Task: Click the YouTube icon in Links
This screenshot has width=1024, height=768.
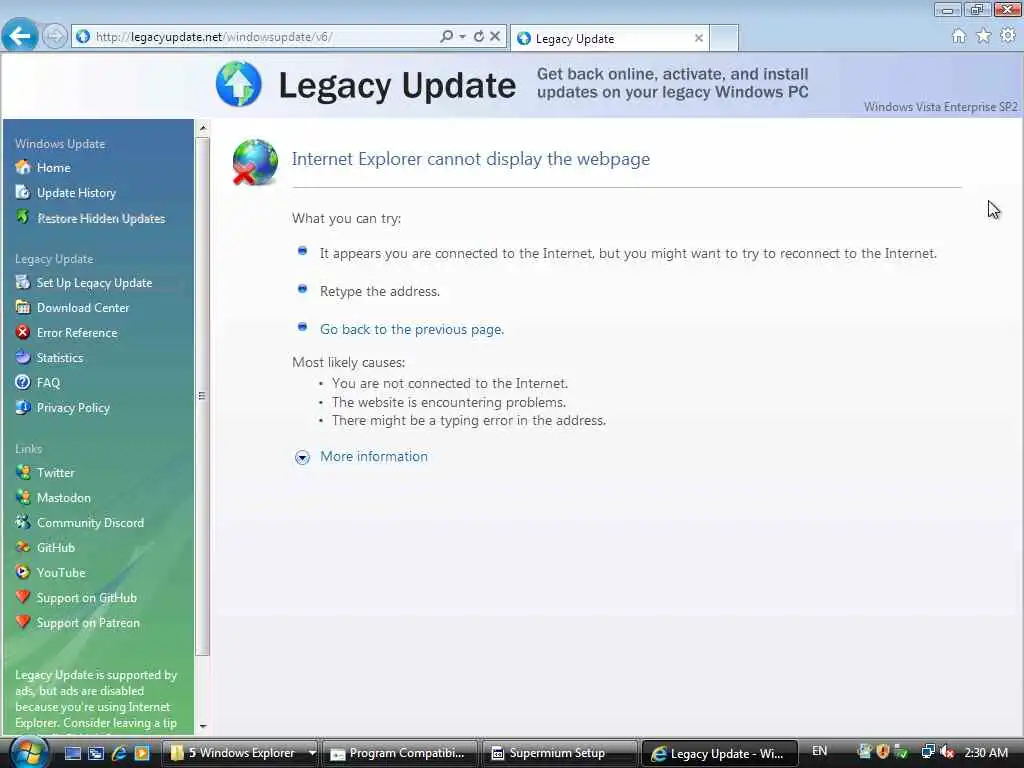Action: coord(23,572)
